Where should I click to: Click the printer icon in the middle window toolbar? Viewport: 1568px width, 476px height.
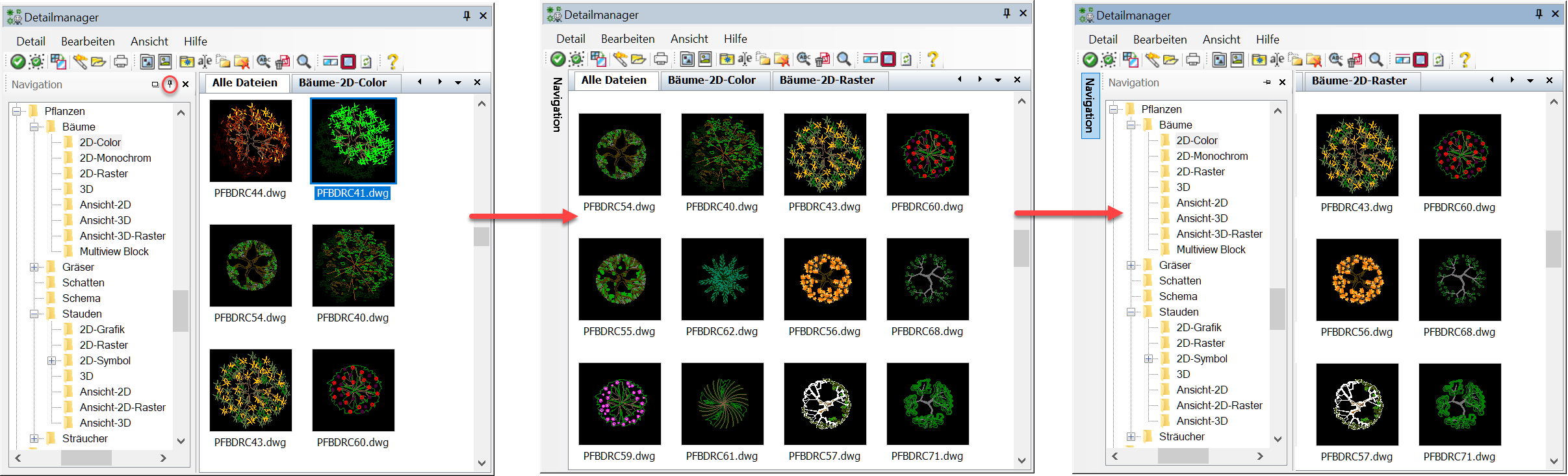click(661, 60)
